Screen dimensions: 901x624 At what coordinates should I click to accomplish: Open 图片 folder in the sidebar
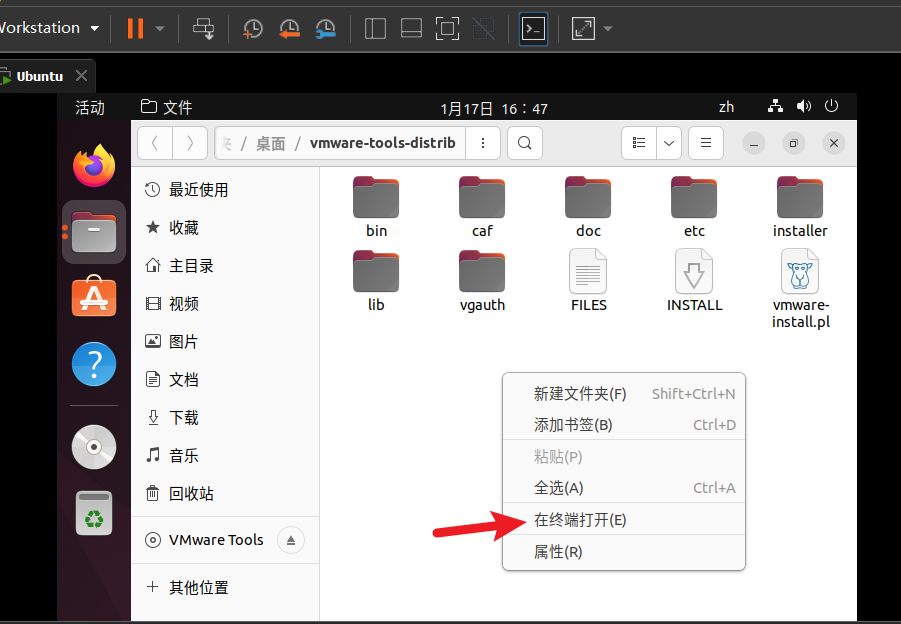pos(225,341)
